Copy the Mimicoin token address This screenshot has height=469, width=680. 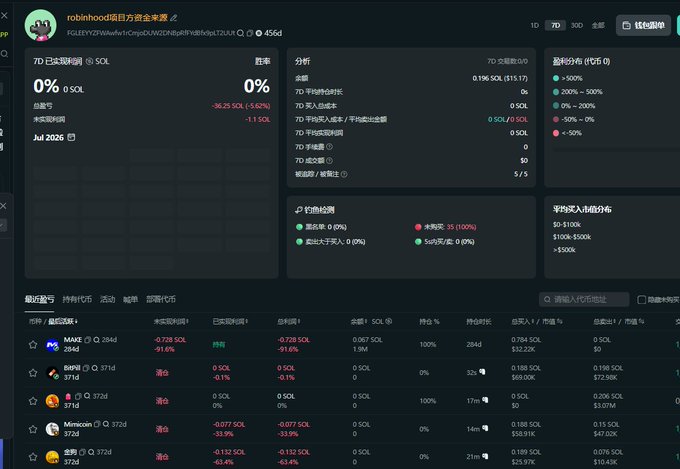[97, 424]
